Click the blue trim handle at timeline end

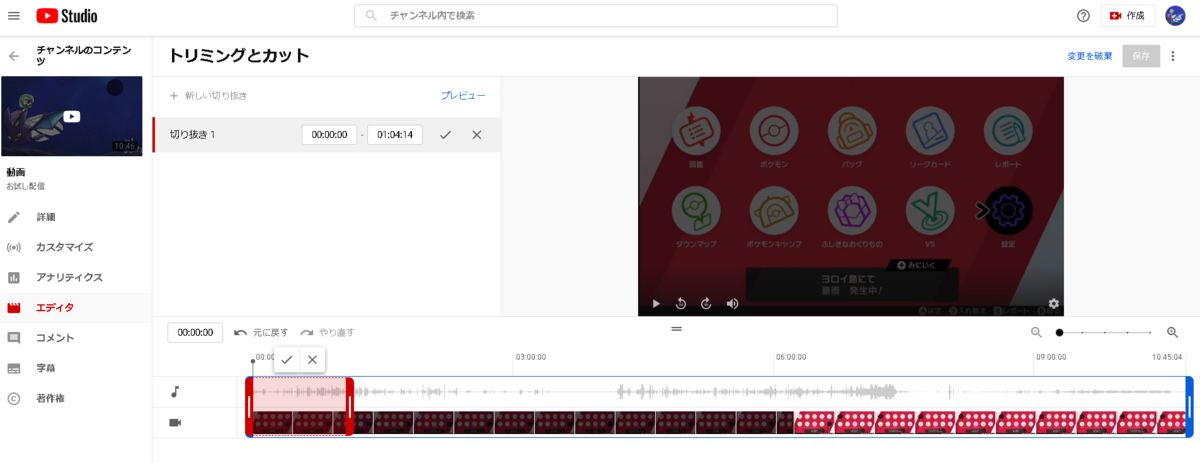click(1189, 407)
